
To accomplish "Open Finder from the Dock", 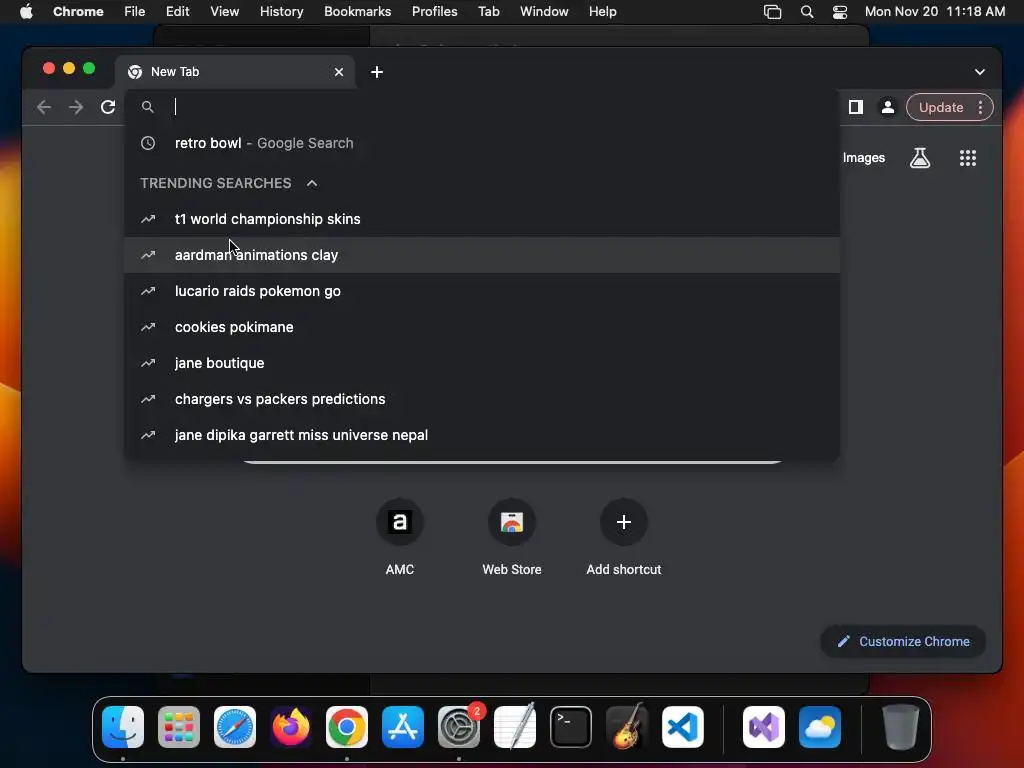I will [x=123, y=727].
